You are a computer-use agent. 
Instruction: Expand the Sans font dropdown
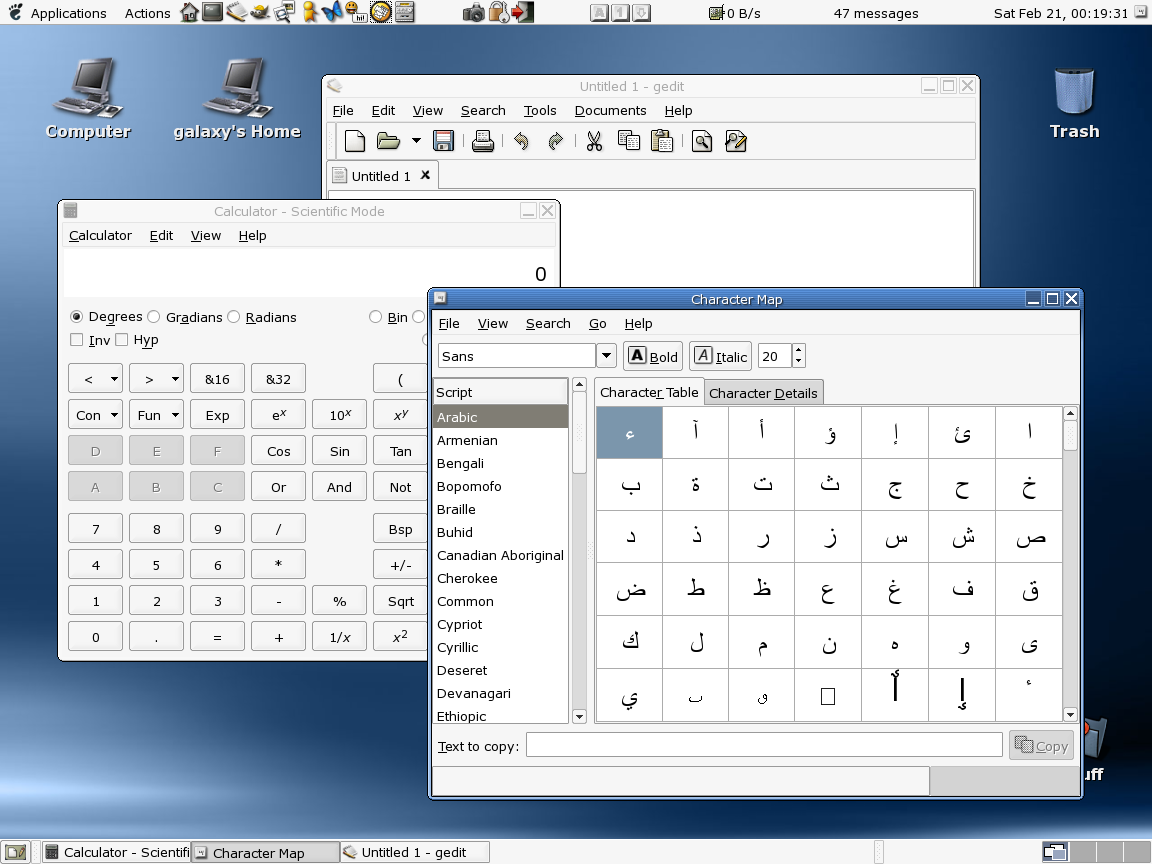(x=606, y=356)
